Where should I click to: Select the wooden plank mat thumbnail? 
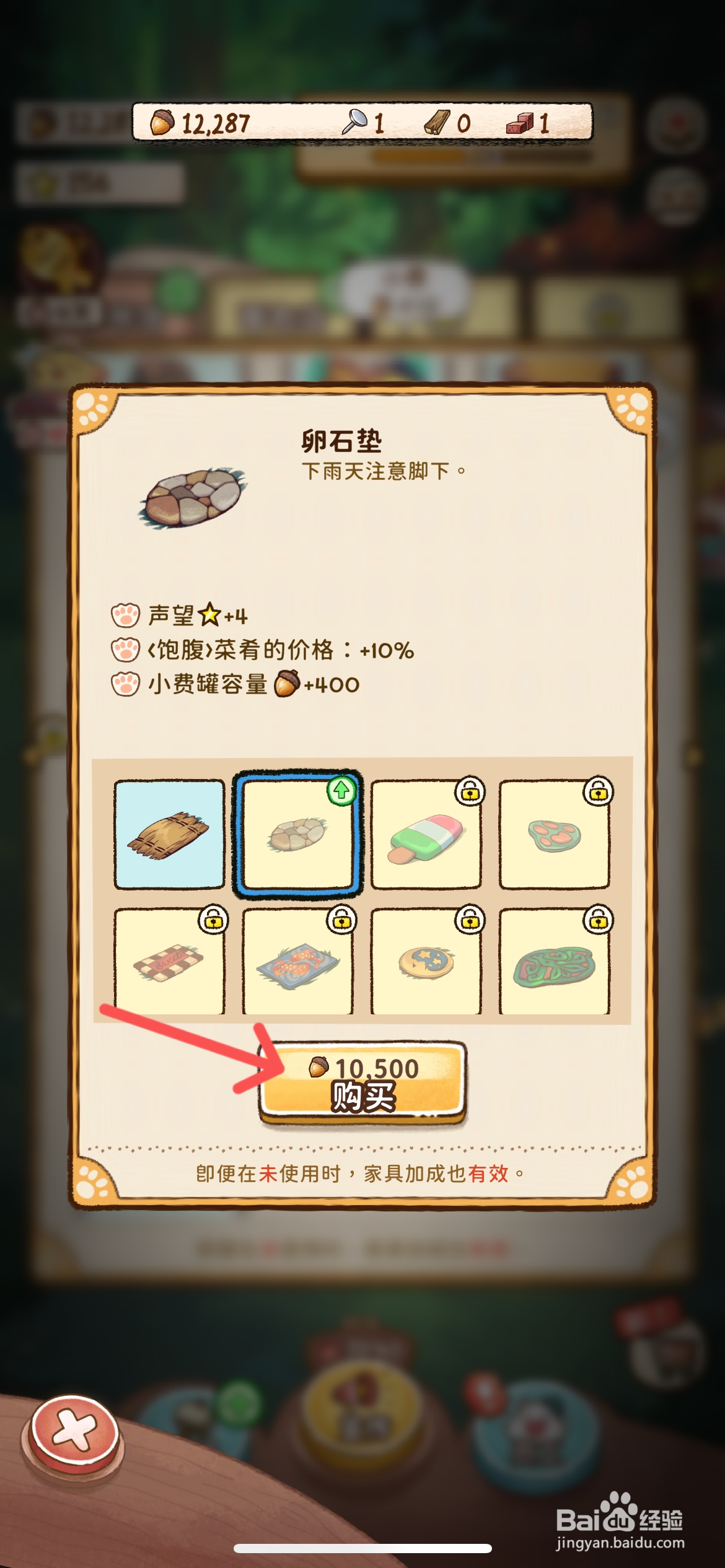click(169, 834)
